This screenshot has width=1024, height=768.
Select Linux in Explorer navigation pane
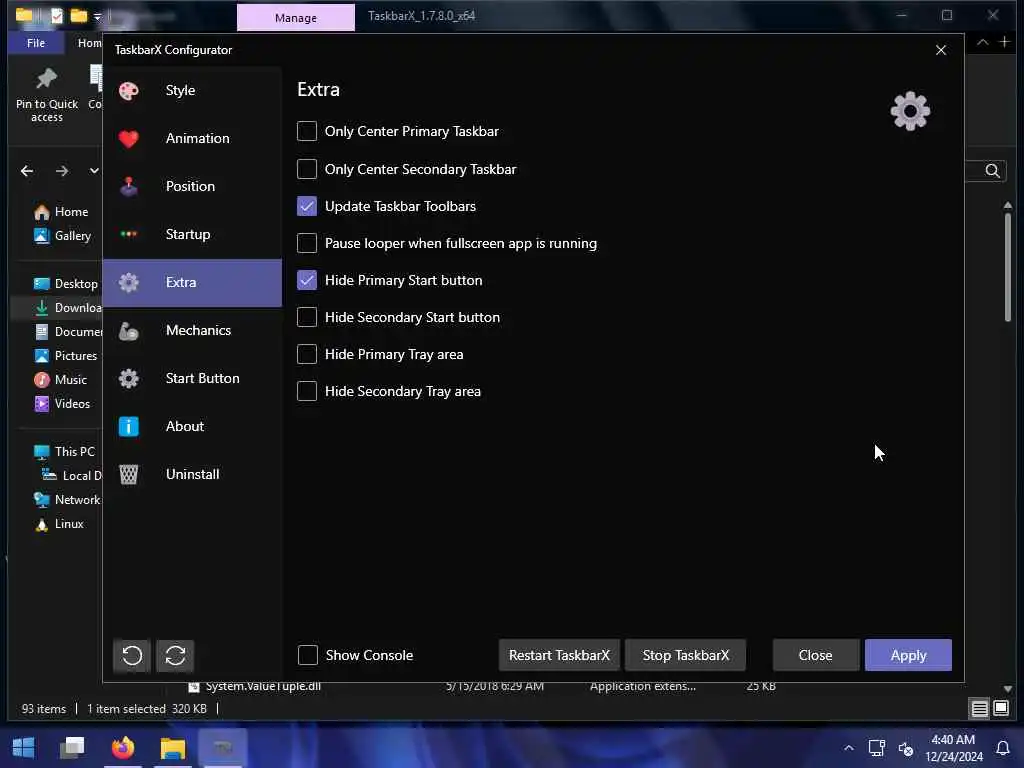click(60, 524)
